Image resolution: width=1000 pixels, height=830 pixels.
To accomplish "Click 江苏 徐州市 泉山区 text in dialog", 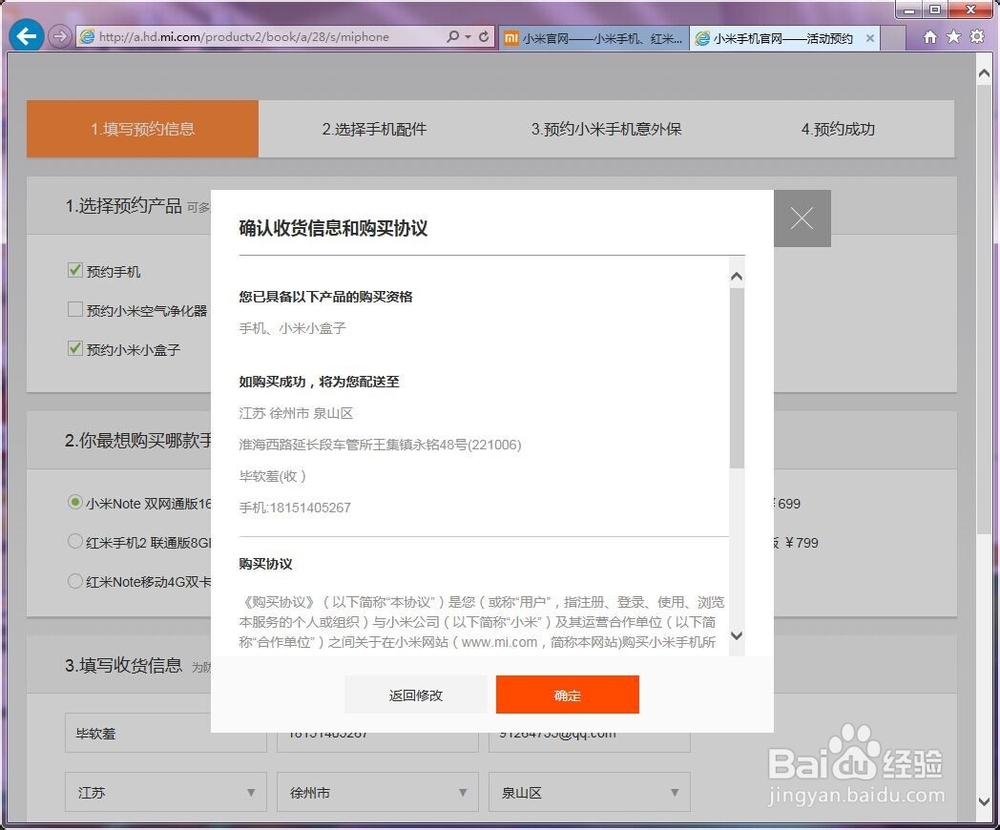I will [x=296, y=413].
